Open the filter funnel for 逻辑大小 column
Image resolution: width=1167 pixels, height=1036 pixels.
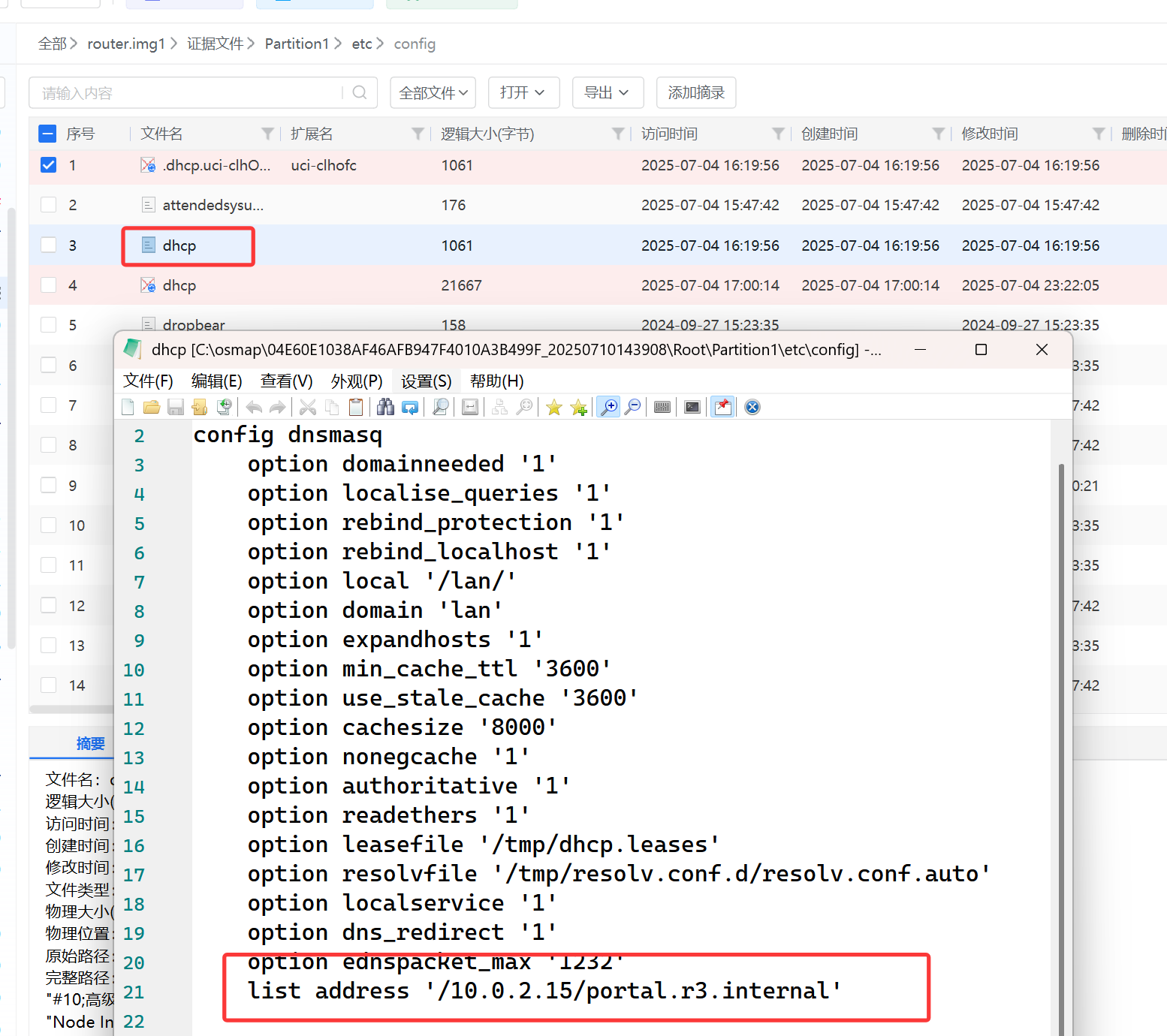click(618, 134)
